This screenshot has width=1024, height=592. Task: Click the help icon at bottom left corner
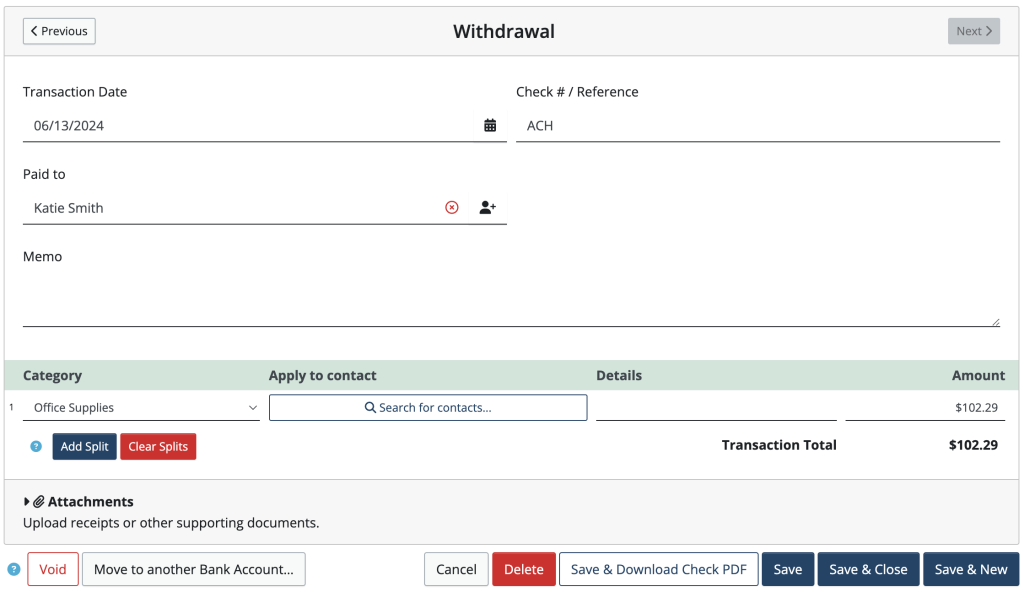pos(11,569)
